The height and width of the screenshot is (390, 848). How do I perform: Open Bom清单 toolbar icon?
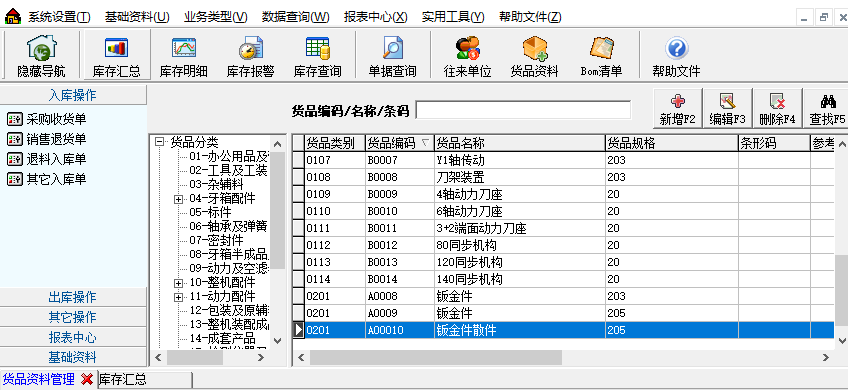[x=601, y=56]
